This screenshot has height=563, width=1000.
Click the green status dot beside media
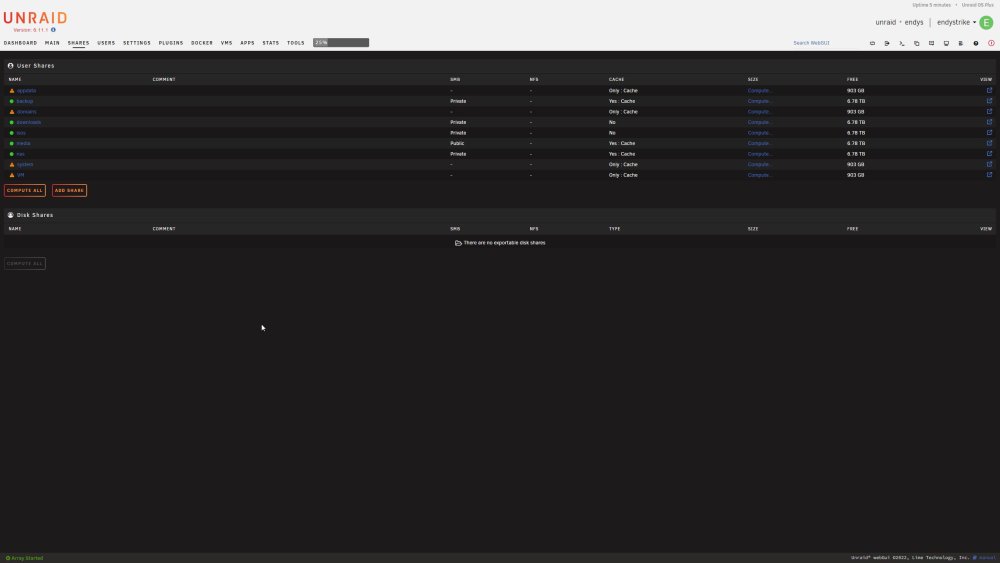tap(11, 143)
